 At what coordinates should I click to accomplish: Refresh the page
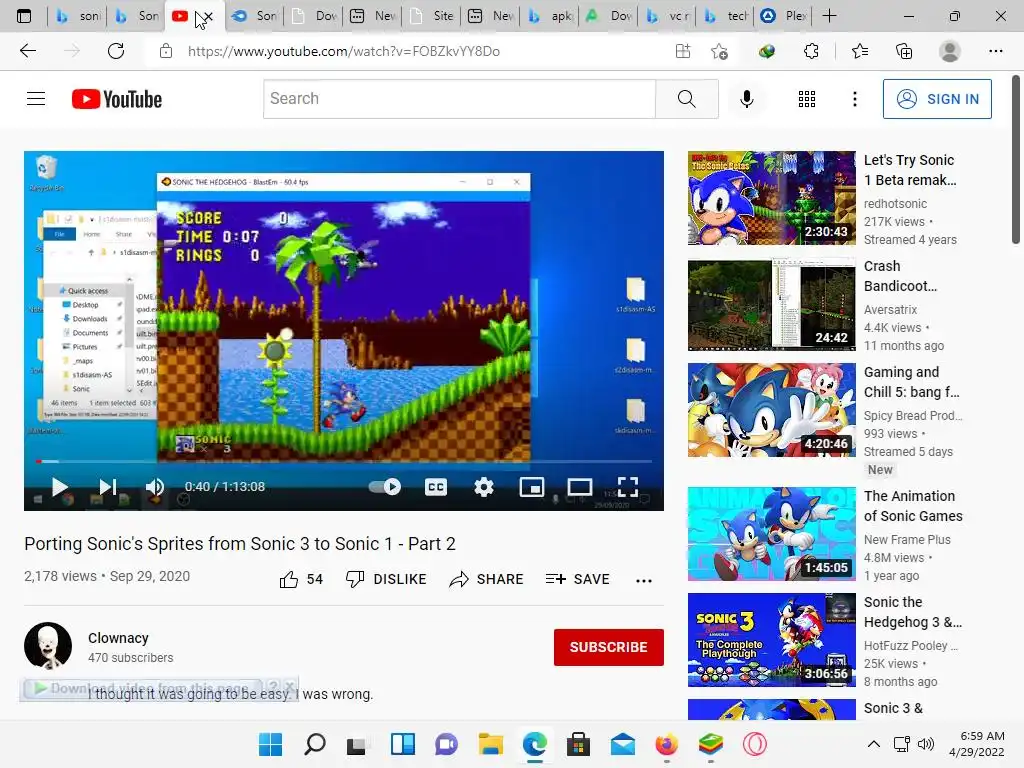(x=116, y=51)
